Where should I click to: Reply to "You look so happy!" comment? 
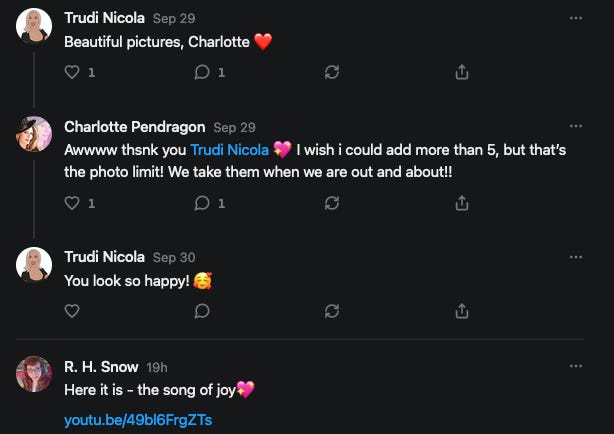point(202,311)
